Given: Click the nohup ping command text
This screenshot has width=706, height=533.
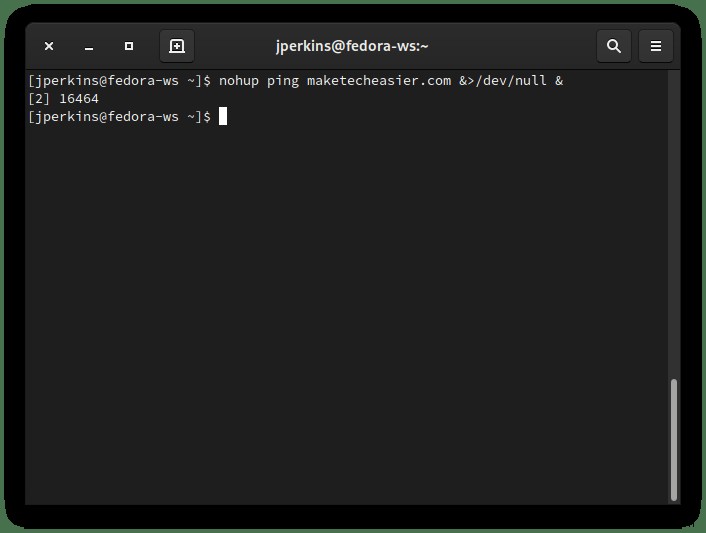Looking at the screenshot, I should (390, 81).
